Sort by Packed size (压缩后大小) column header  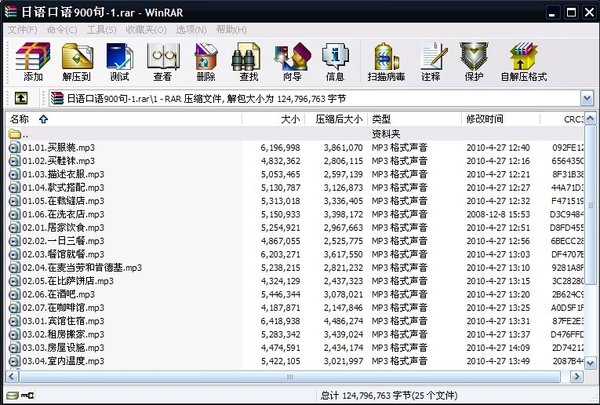pos(336,119)
